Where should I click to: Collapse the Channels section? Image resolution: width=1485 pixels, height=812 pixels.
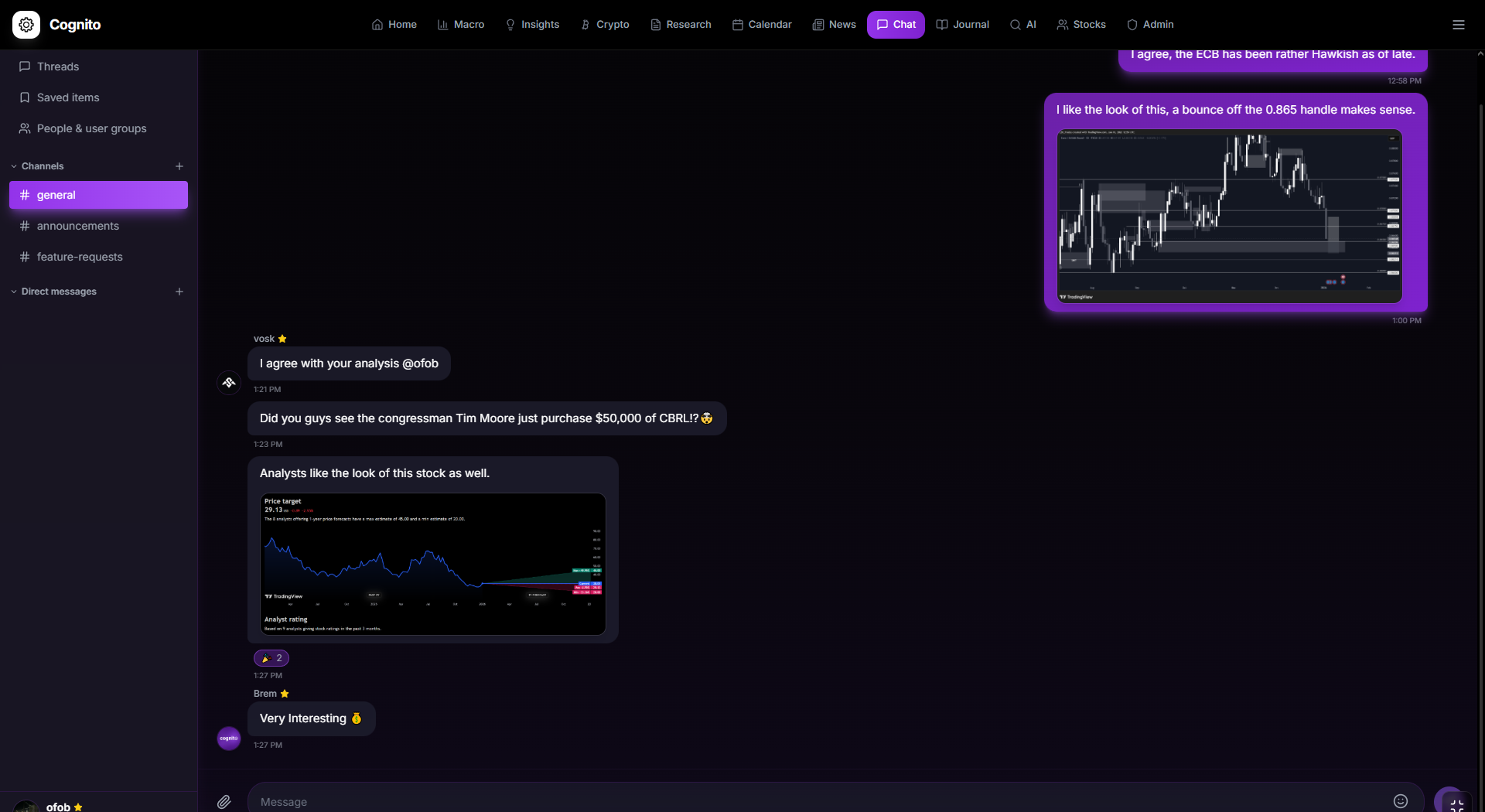point(14,165)
